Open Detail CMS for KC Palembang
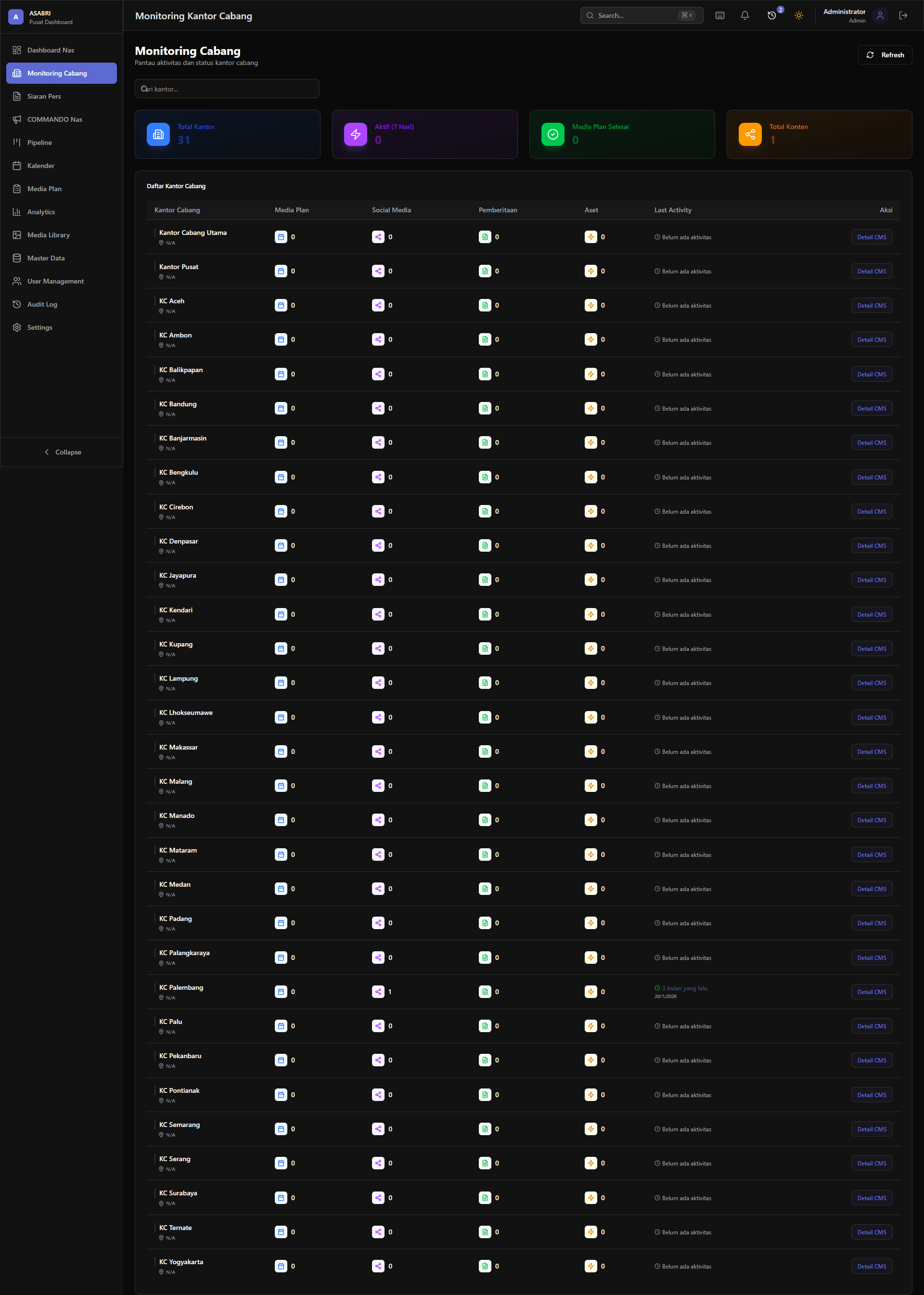 coord(872,992)
